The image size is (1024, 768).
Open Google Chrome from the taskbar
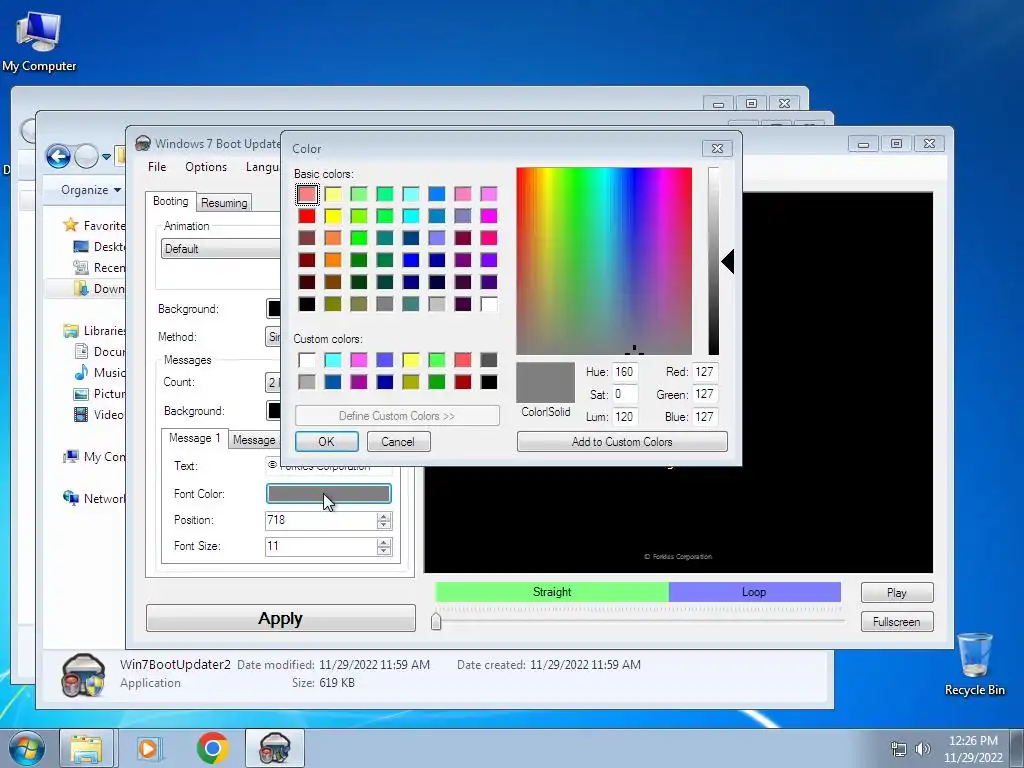click(212, 748)
